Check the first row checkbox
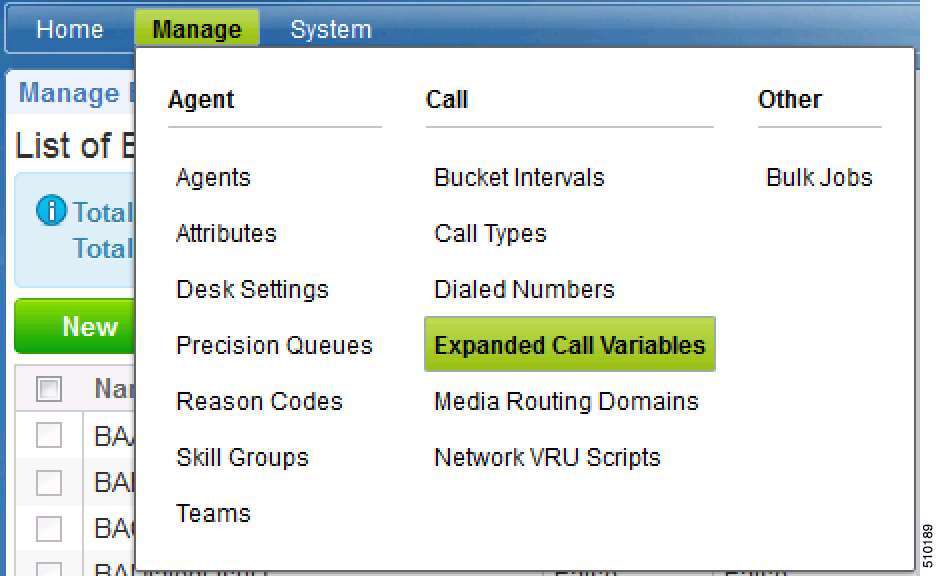936x576 pixels. click(x=49, y=435)
